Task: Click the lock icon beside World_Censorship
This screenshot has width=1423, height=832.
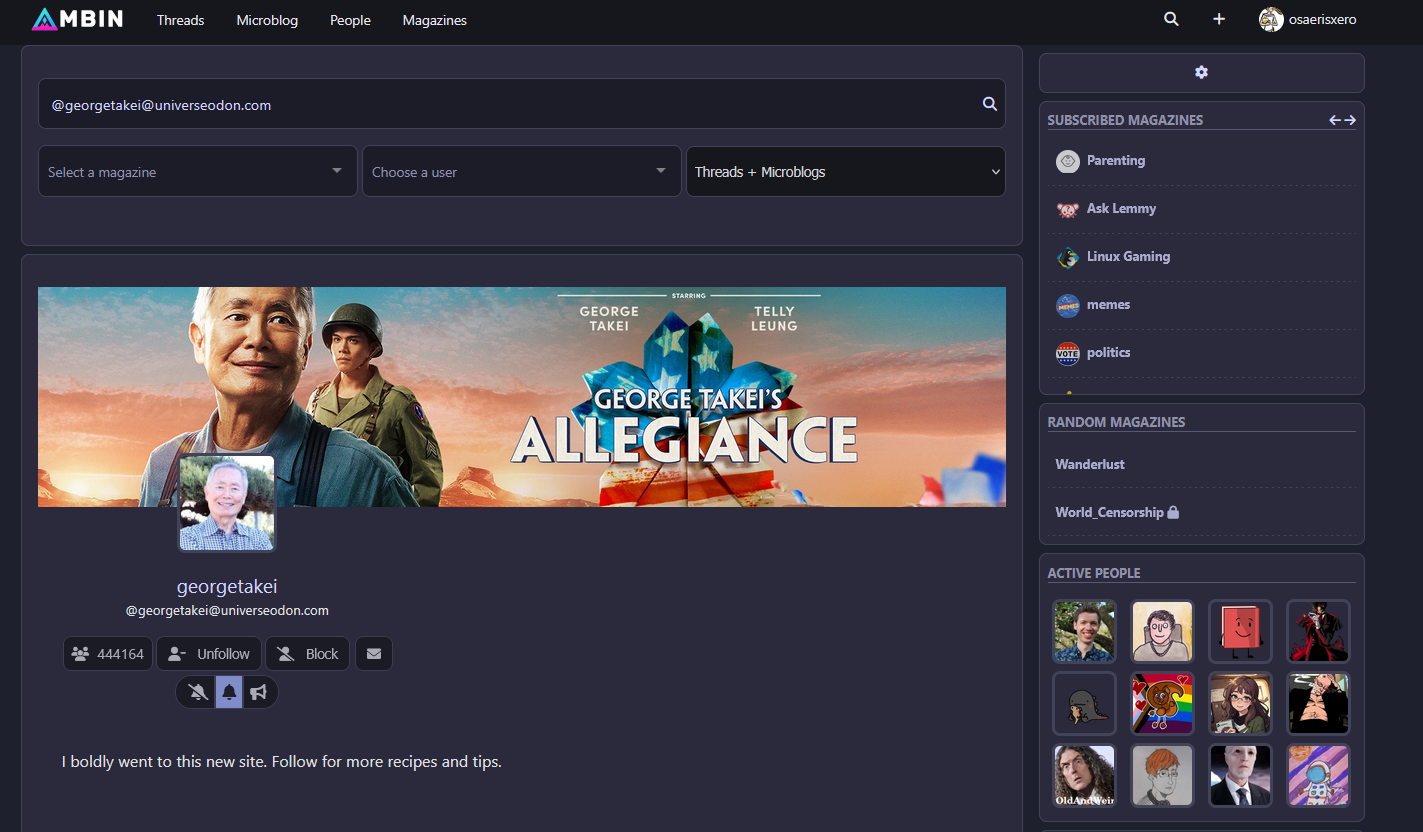Action: [x=1173, y=512]
